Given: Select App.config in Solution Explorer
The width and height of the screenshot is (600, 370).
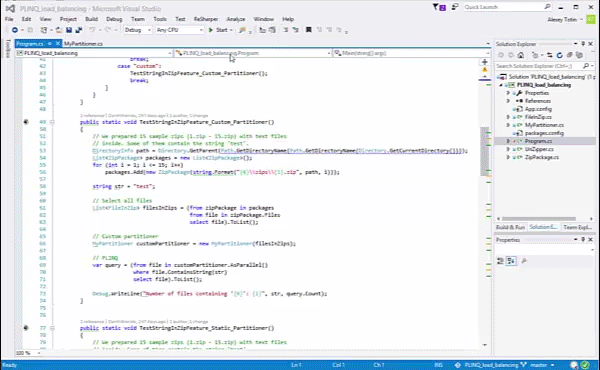Looking at the screenshot, I should pyautogui.click(x=538, y=109).
